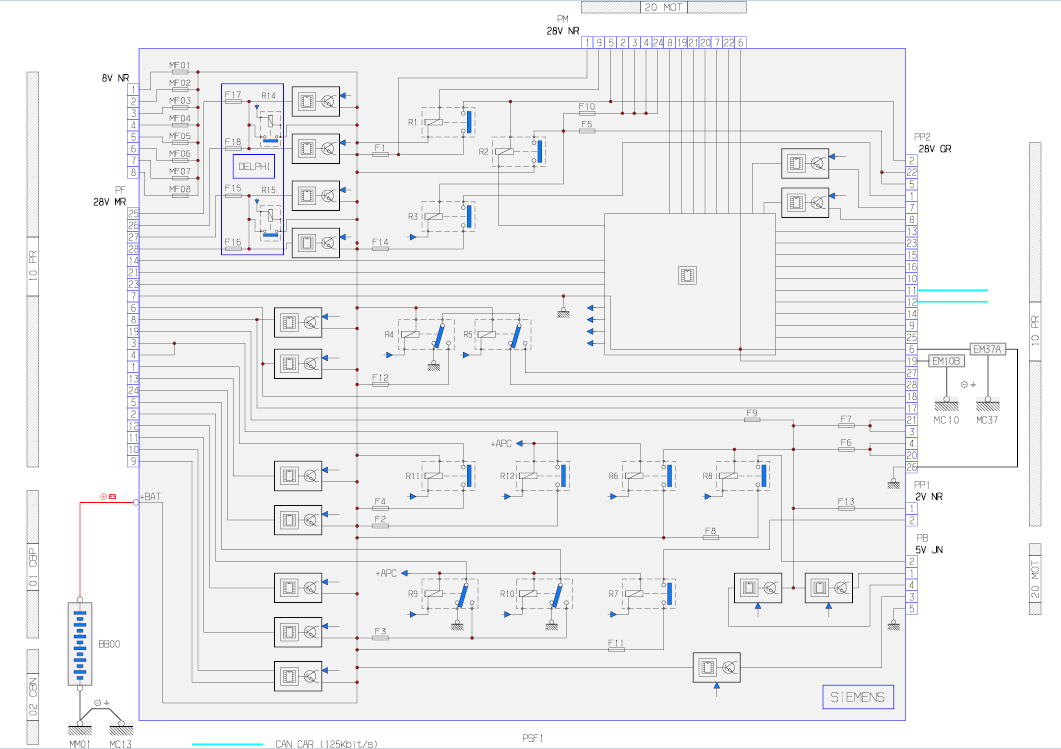Select the R6 relay symbol
Screen dimensions: 1061x749
point(649,476)
